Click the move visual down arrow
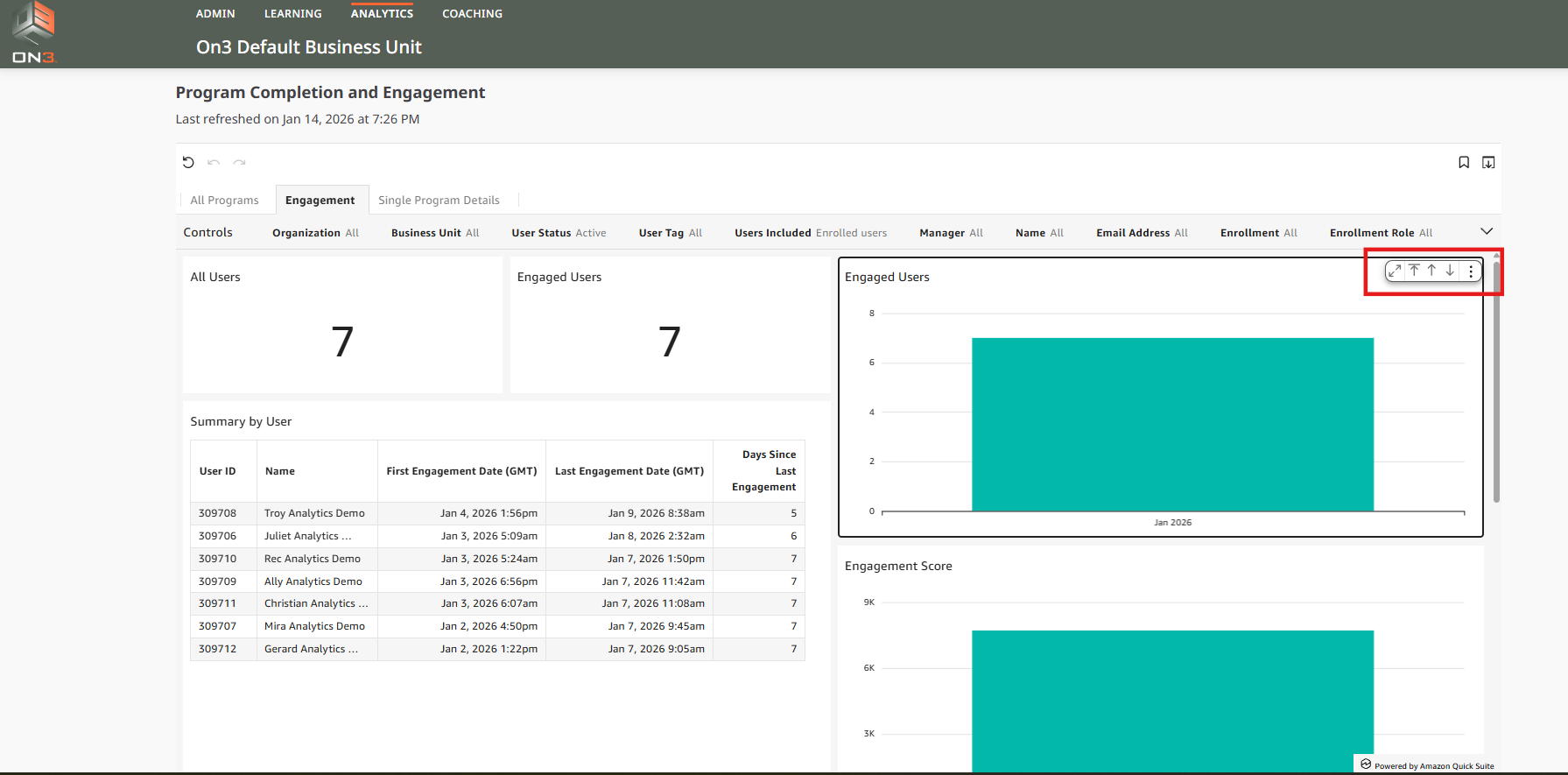Image resolution: width=1568 pixels, height=775 pixels. pos(1450,271)
